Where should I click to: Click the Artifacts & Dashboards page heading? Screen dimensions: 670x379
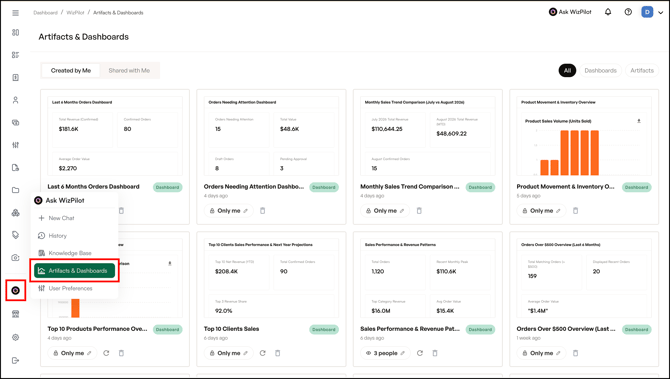click(x=83, y=37)
